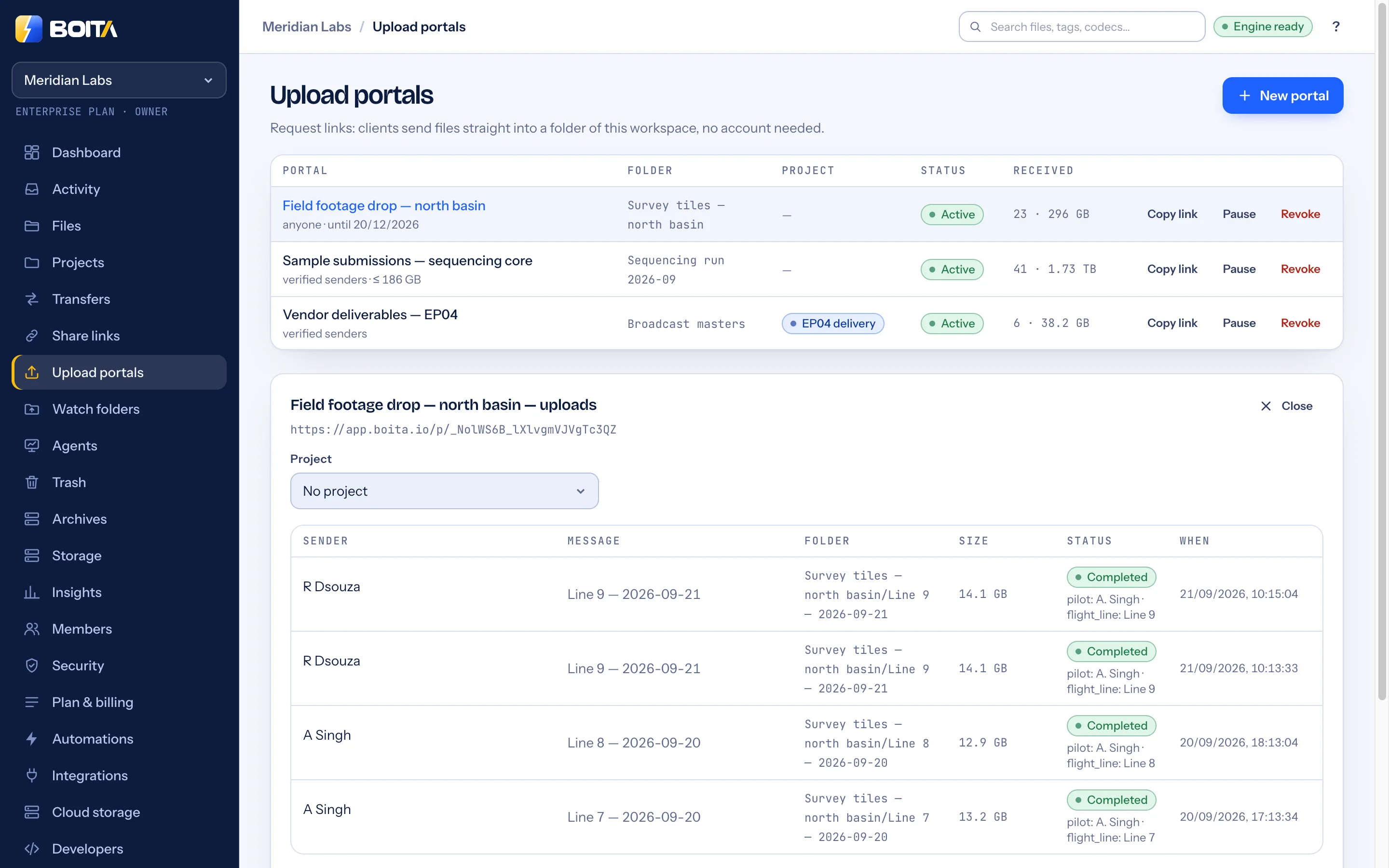The width and height of the screenshot is (1389, 868).
Task: Click the Trash bin icon
Action: click(31, 483)
